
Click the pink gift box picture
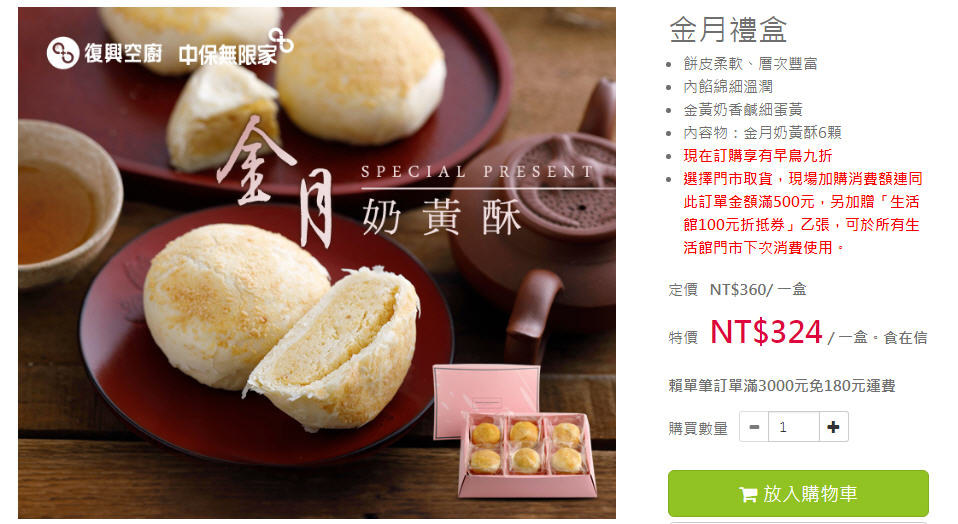514,431
